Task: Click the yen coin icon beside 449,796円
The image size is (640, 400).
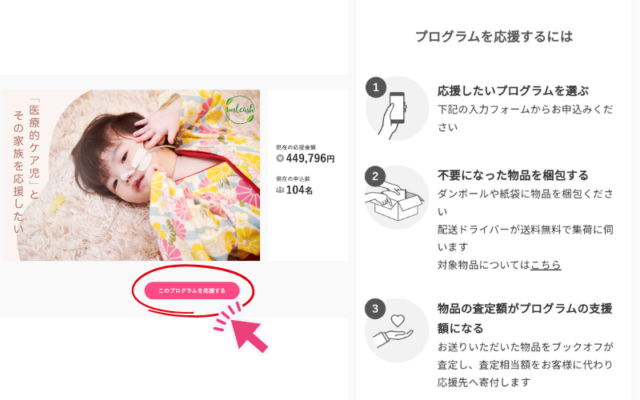Action: click(280, 158)
